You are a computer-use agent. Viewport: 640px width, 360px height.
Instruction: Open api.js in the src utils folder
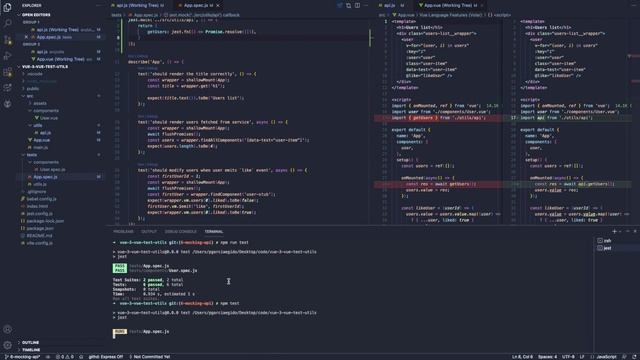pyautogui.click(x=45, y=133)
